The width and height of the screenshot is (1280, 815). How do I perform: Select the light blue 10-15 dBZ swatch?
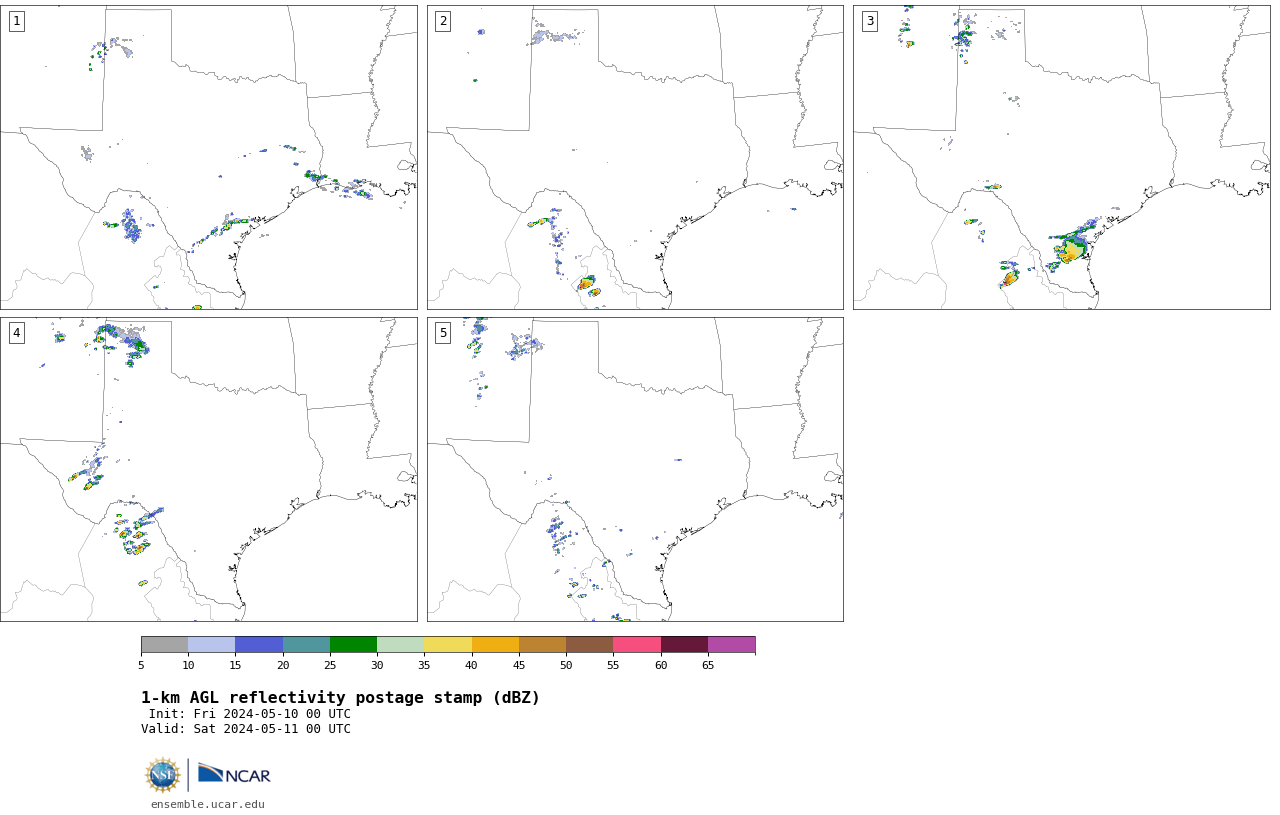tap(211, 644)
